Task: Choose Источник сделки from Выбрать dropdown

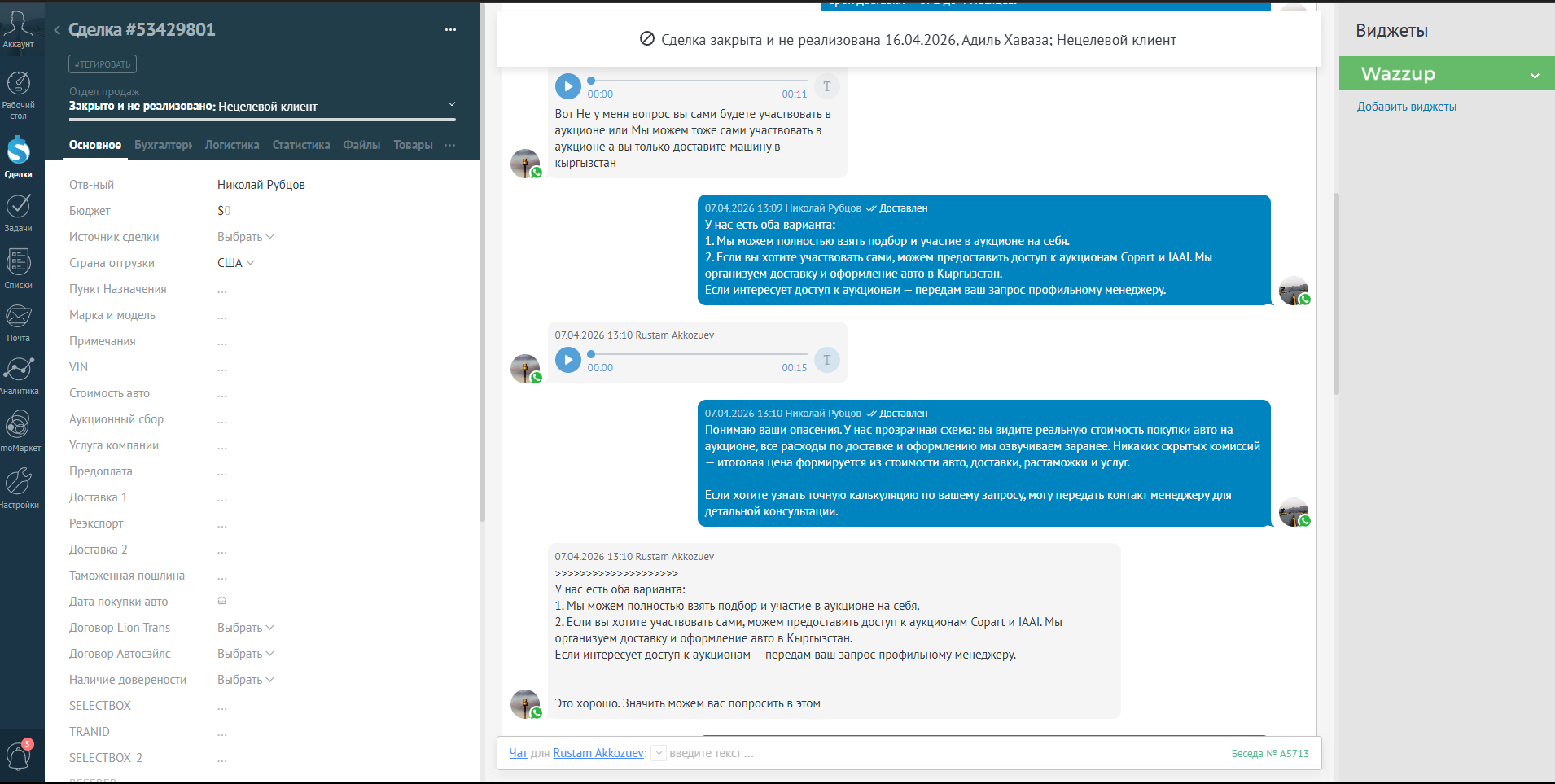Action: point(245,237)
